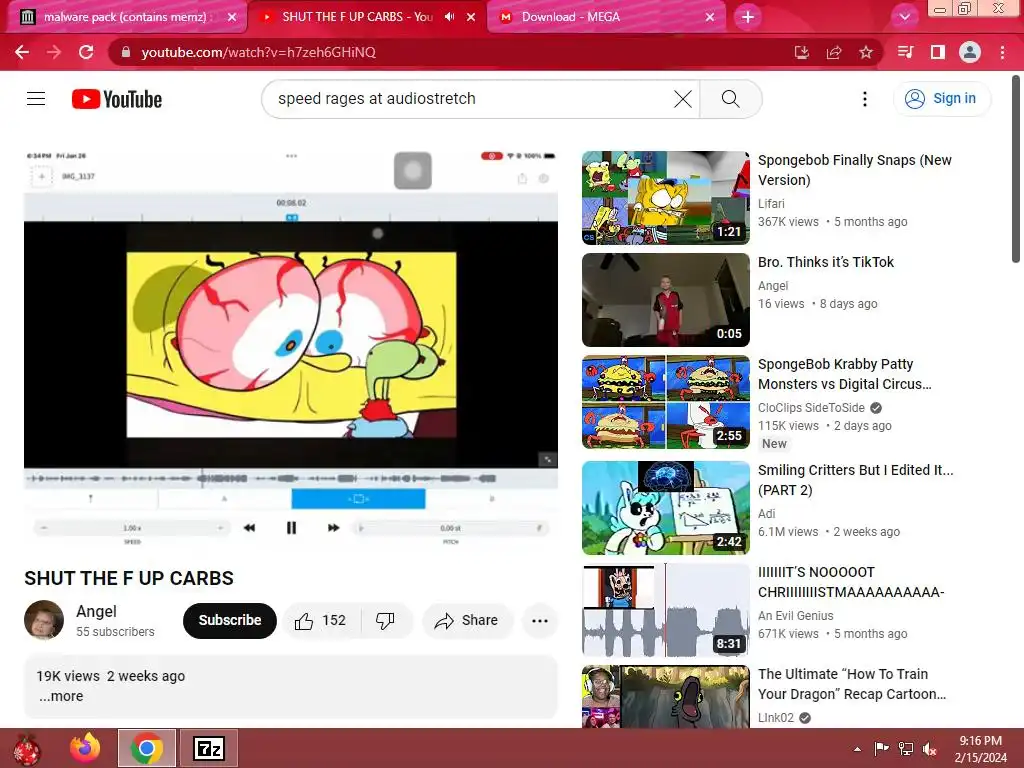Open more actions ellipsis under video
This screenshot has width=1024, height=768.
coord(540,620)
